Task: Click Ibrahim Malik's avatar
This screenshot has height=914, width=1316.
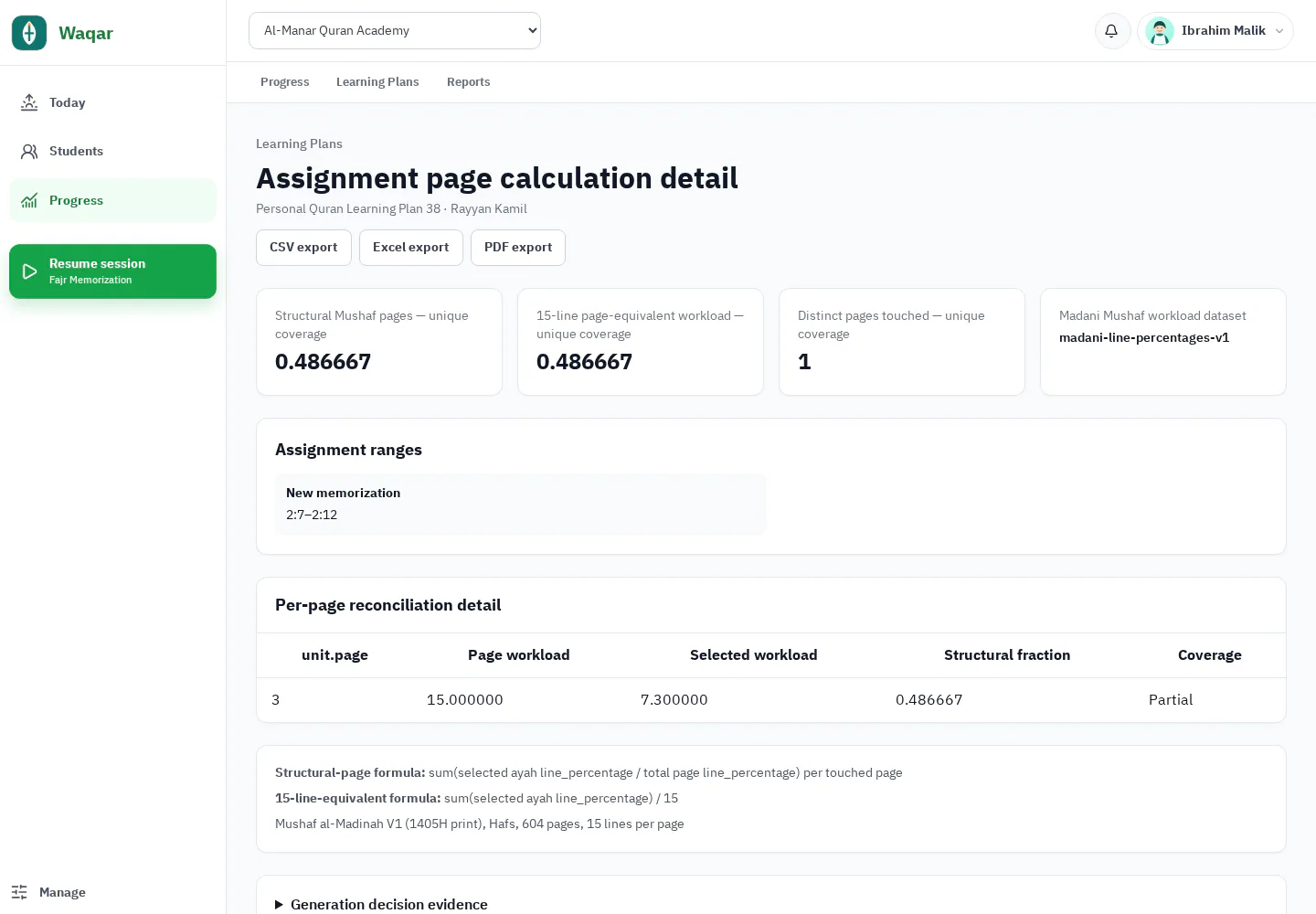Action: [x=1160, y=31]
